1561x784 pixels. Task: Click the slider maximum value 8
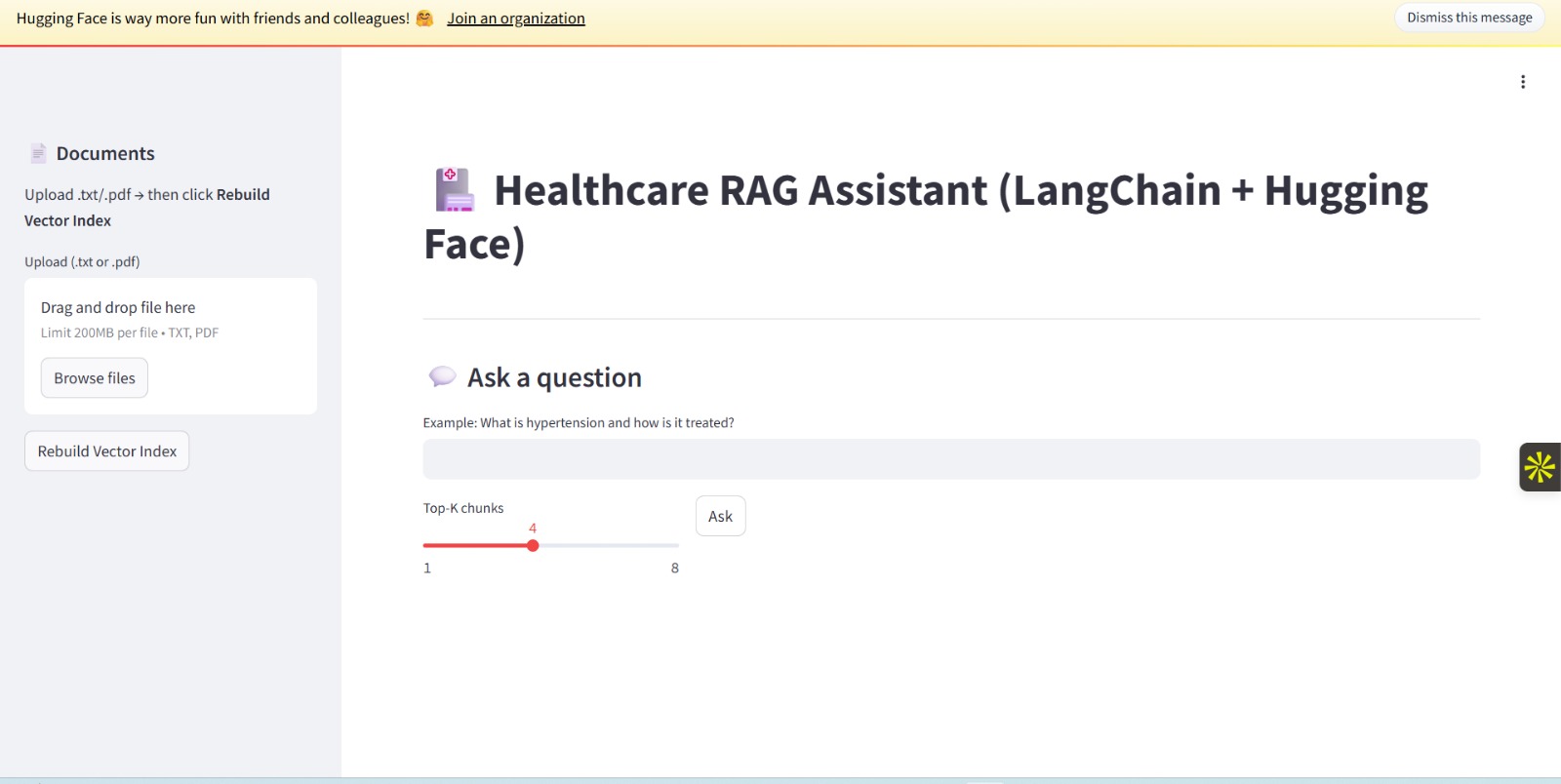[675, 568]
